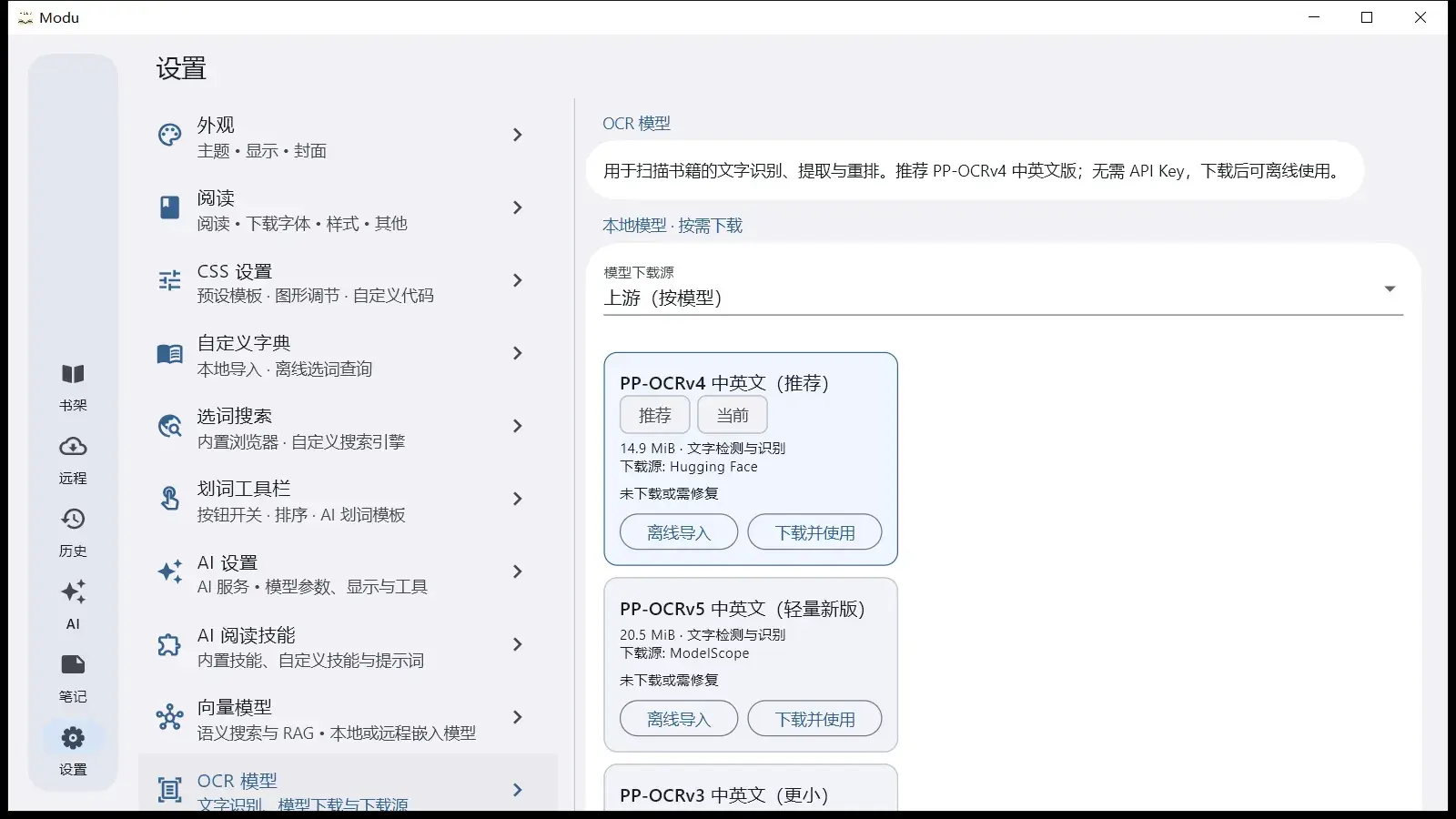Click 离线导入 for PP-OCRv5
The image size is (1456, 819).
[679, 719]
